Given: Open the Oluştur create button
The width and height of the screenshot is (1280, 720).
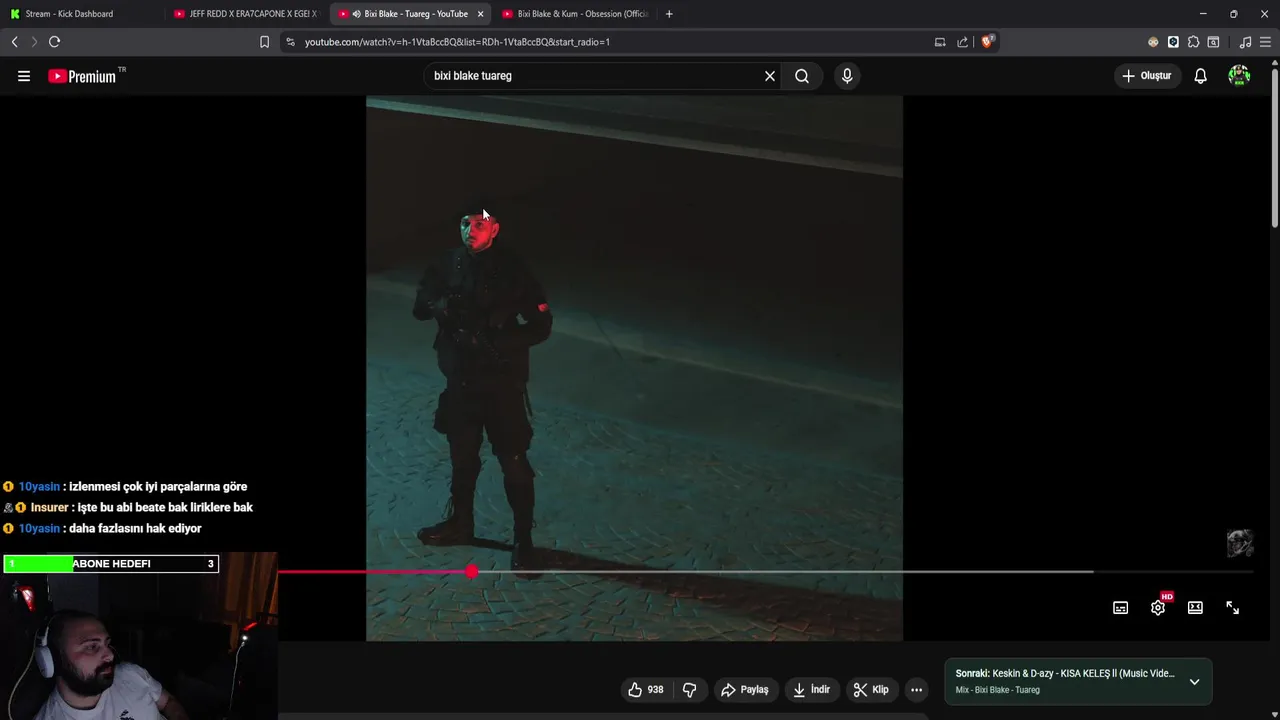Looking at the screenshot, I should 1147,76.
